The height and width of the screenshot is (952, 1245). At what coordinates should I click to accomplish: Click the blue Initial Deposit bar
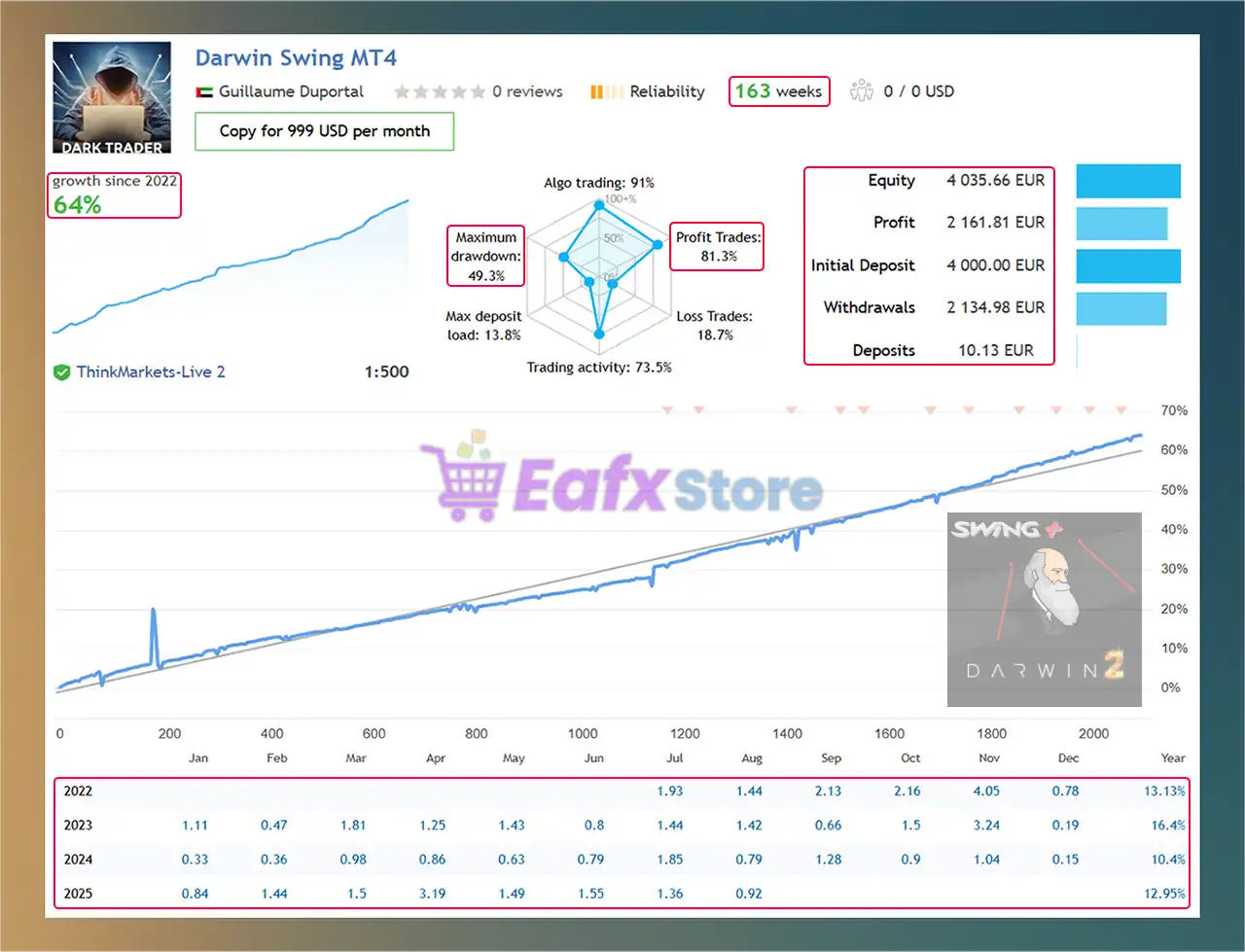(x=1128, y=266)
